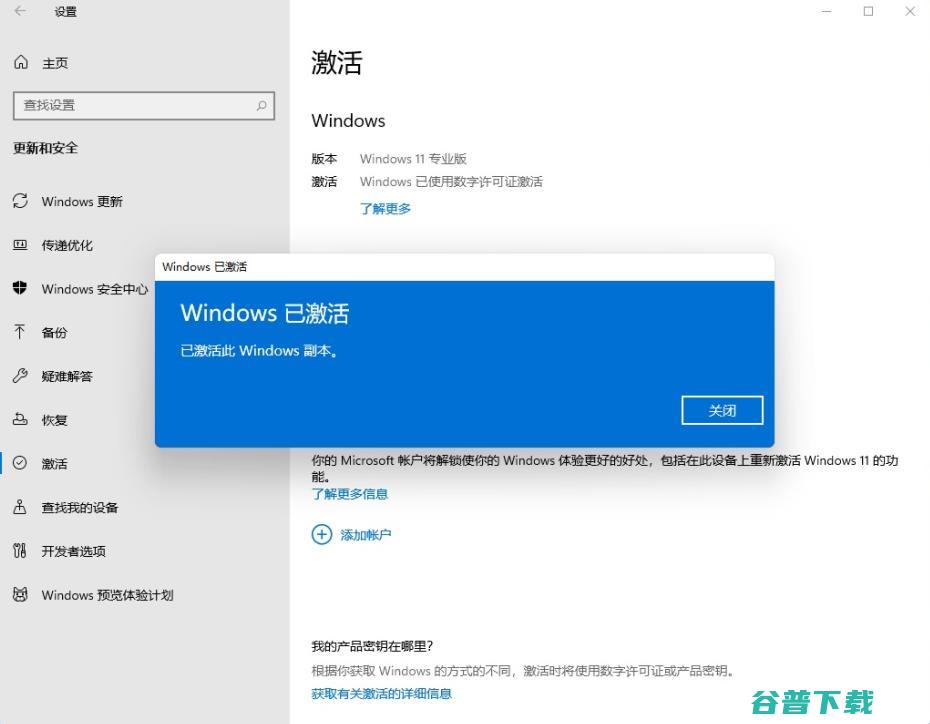Open 开发者选项 via its sidebar icon

tap(18, 551)
